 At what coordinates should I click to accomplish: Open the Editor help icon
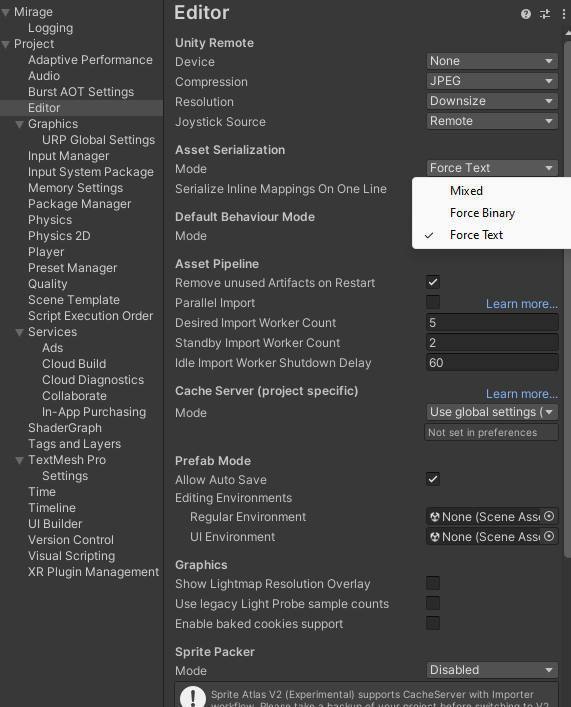click(x=525, y=14)
